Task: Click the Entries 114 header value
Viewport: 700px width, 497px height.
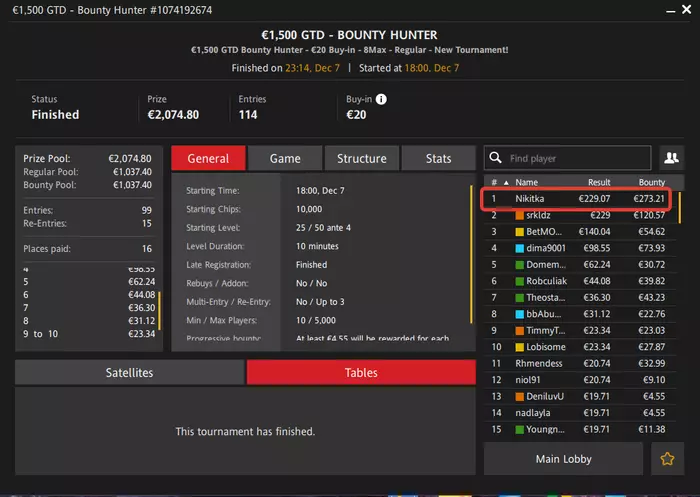Action: tap(248, 115)
